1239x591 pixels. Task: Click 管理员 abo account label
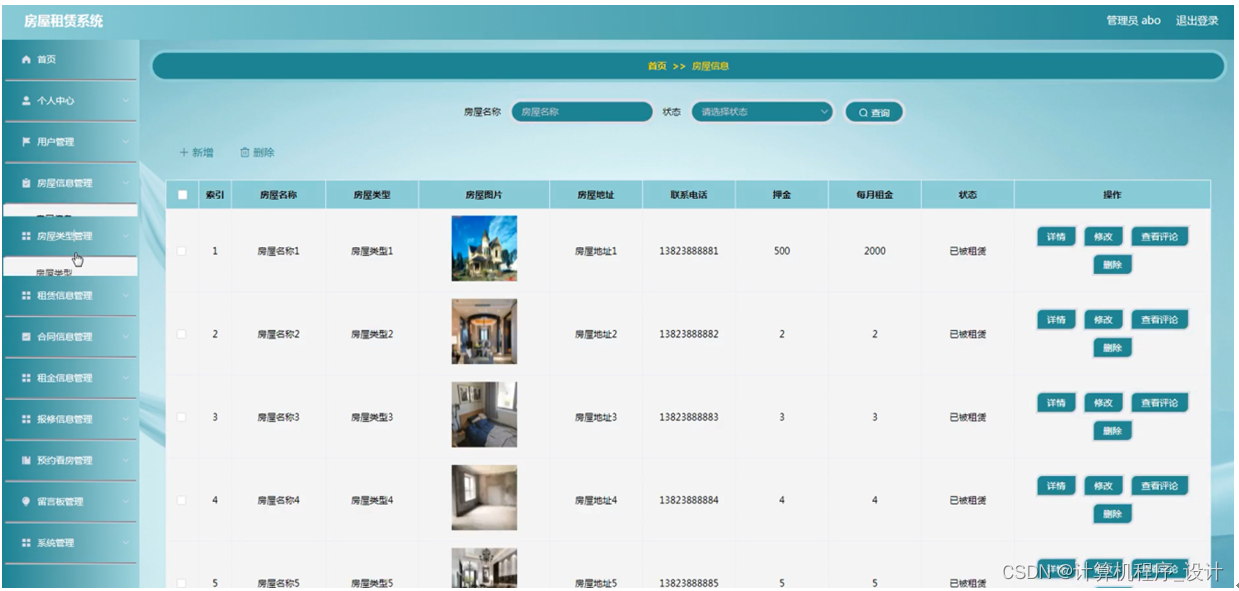click(1133, 20)
